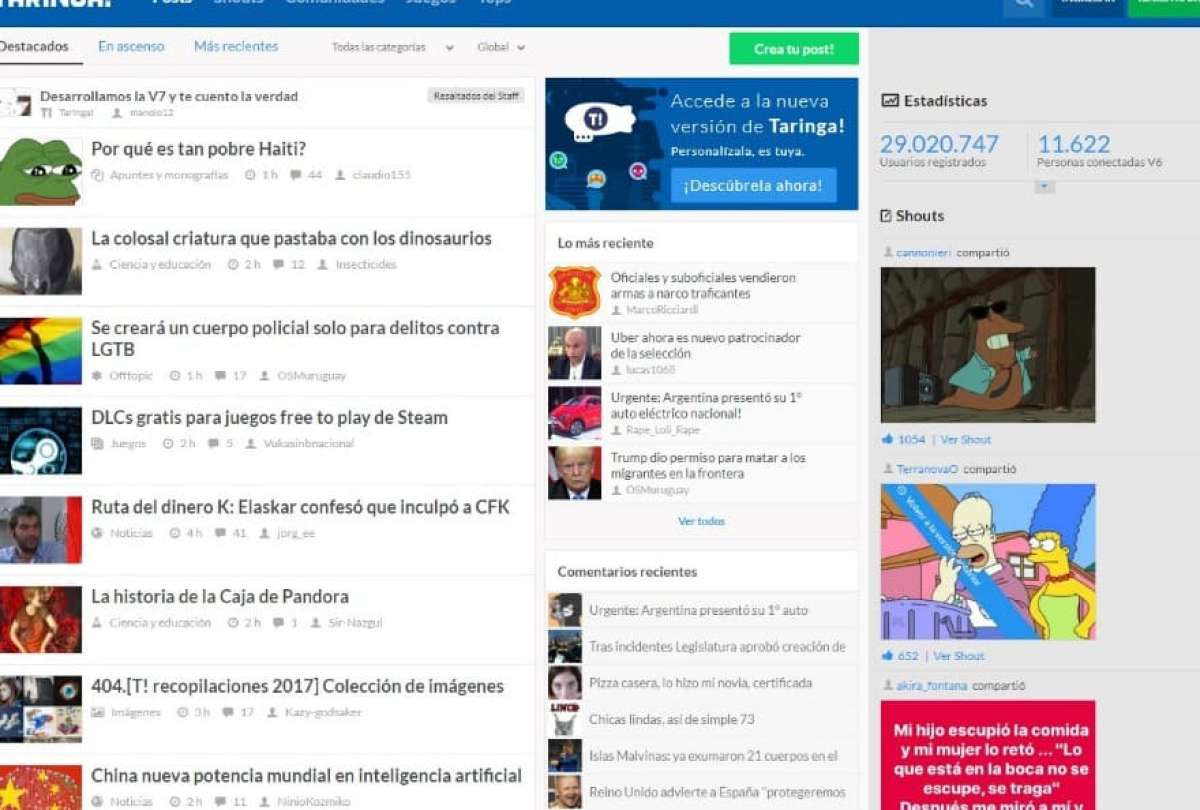Click the Shouts section edit icon
This screenshot has width=1200, height=810.
tap(886, 216)
